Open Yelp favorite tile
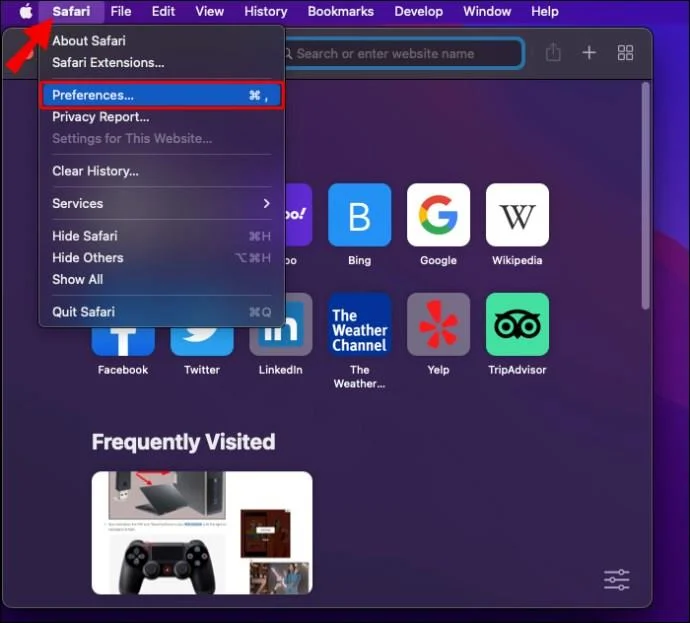The width and height of the screenshot is (690, 623). coord(438,324)
